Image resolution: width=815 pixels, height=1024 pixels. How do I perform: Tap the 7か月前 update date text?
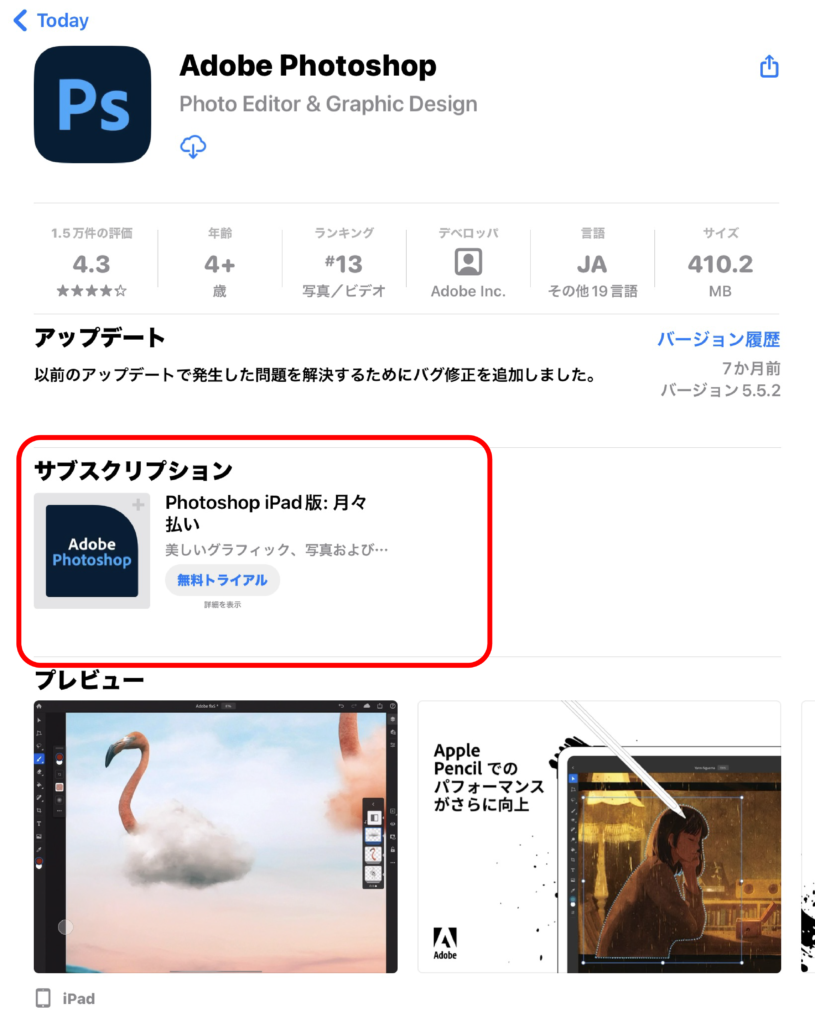(x=751, y=368)
